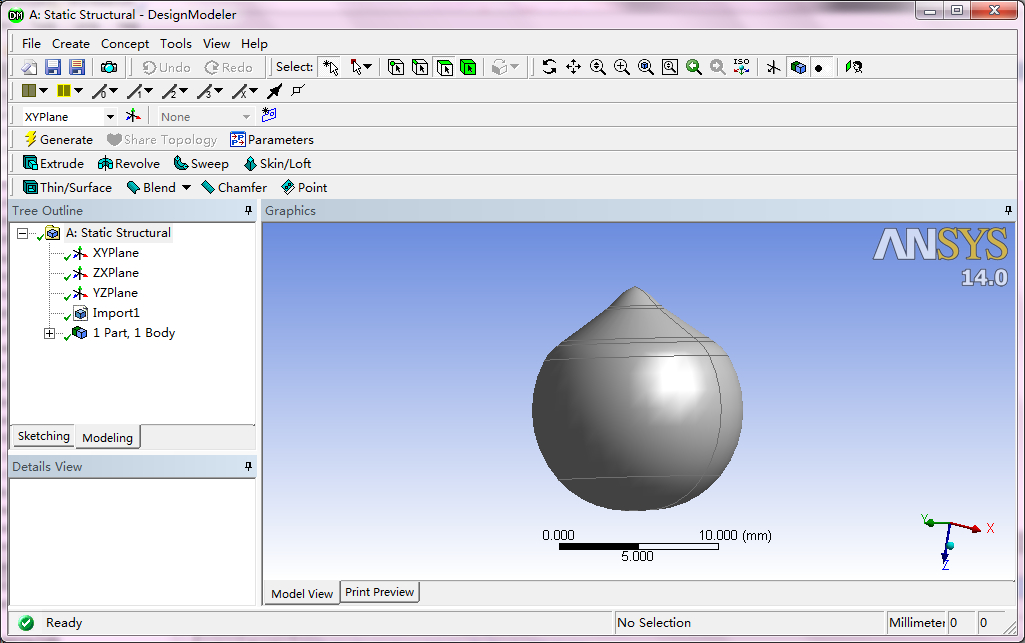1025x643 pixels.
Task: Open the double edges '2' dropdown
Action: tap(184, 91)
